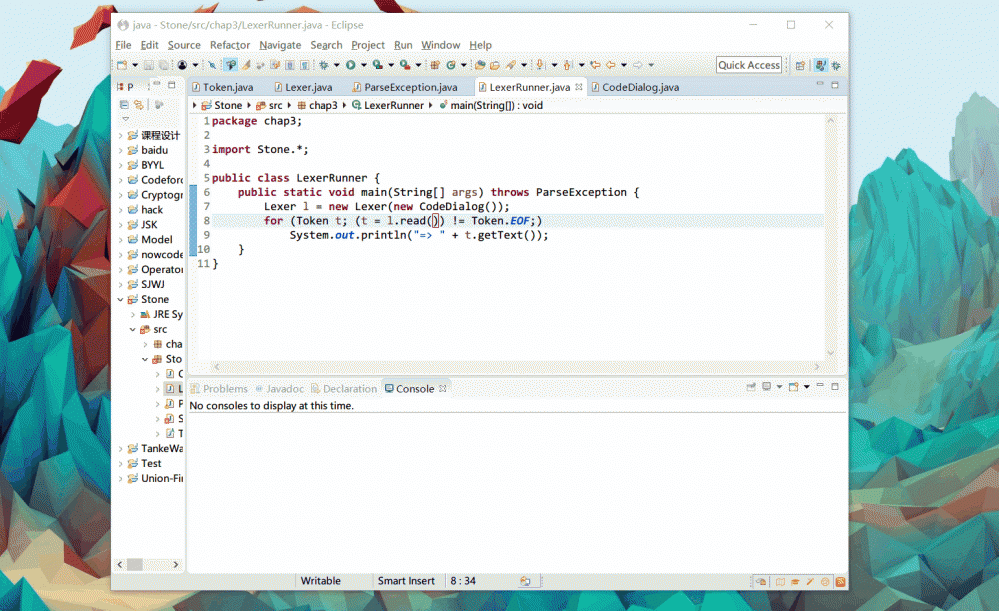
Task: Switch to CodeDialog.java editor tab
Action: click(x=639, y=87)
